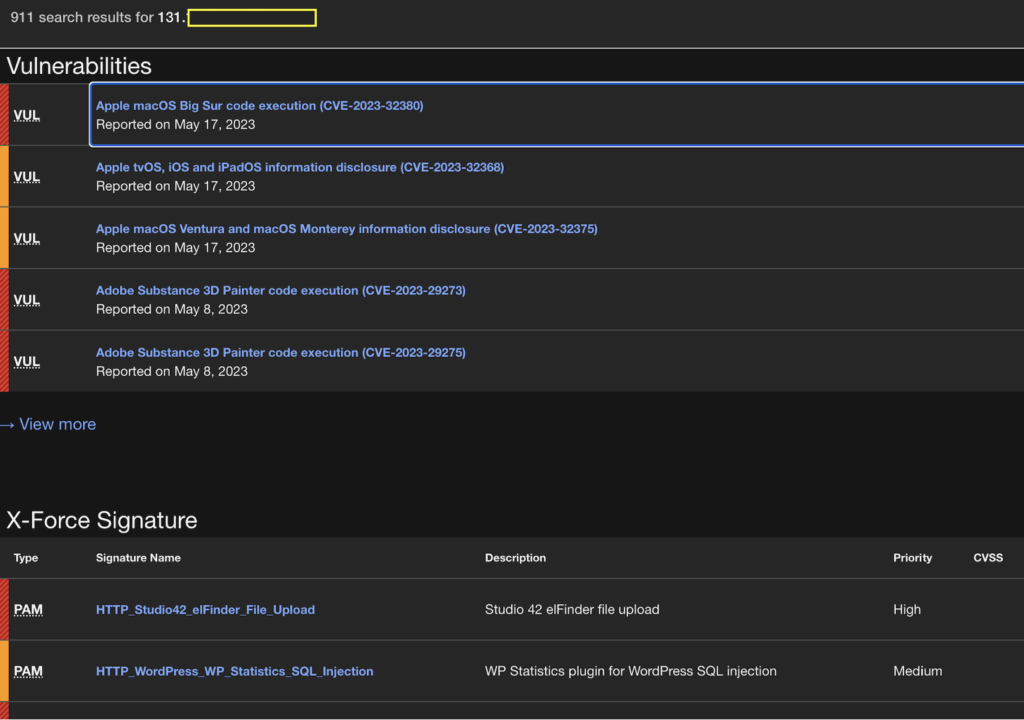Sort by the CVSS column header
Image resolution: width=1024 pixels, height=720 pixels.
[988, 558]
